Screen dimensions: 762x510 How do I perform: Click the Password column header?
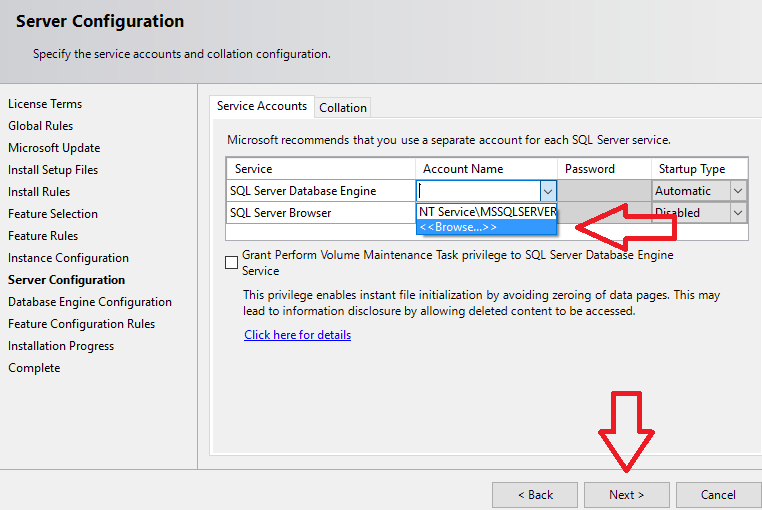click(604, 169)
